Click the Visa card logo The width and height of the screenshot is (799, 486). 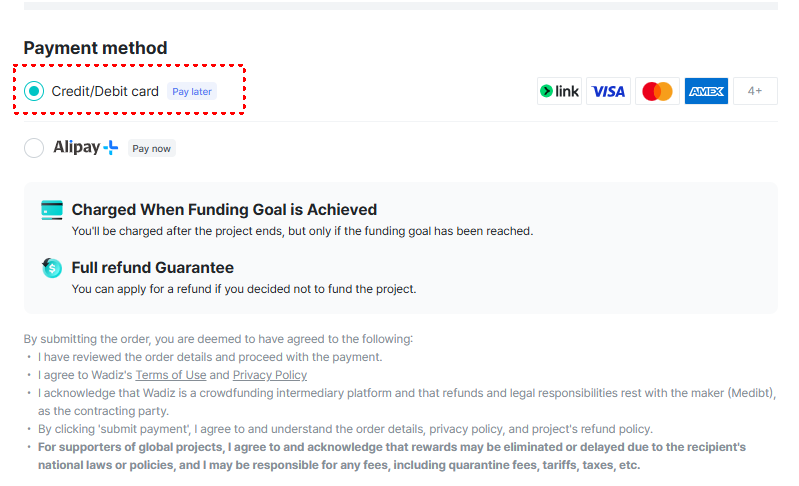pyautogui.click(x=608, y=91)
